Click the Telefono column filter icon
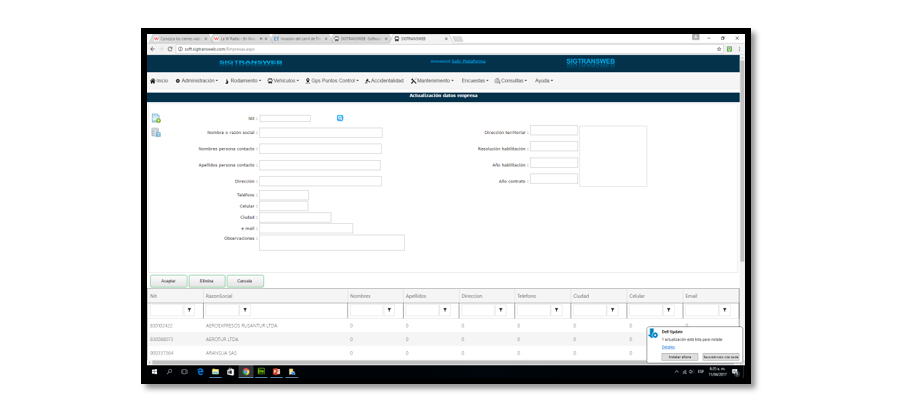The height and width of the screenshot is (407, 908). (x=556, y=310)
